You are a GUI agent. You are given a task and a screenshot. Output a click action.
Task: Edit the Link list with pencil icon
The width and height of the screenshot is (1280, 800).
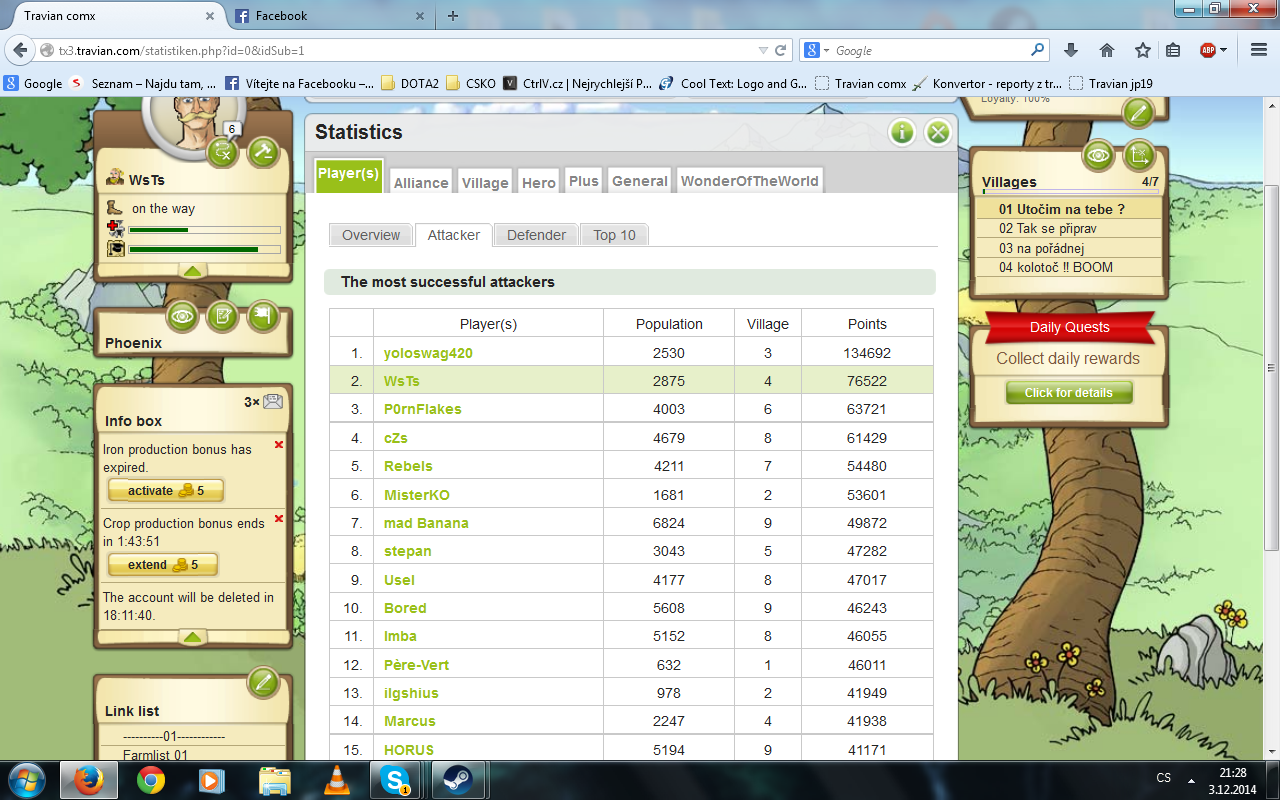[263, 683]
